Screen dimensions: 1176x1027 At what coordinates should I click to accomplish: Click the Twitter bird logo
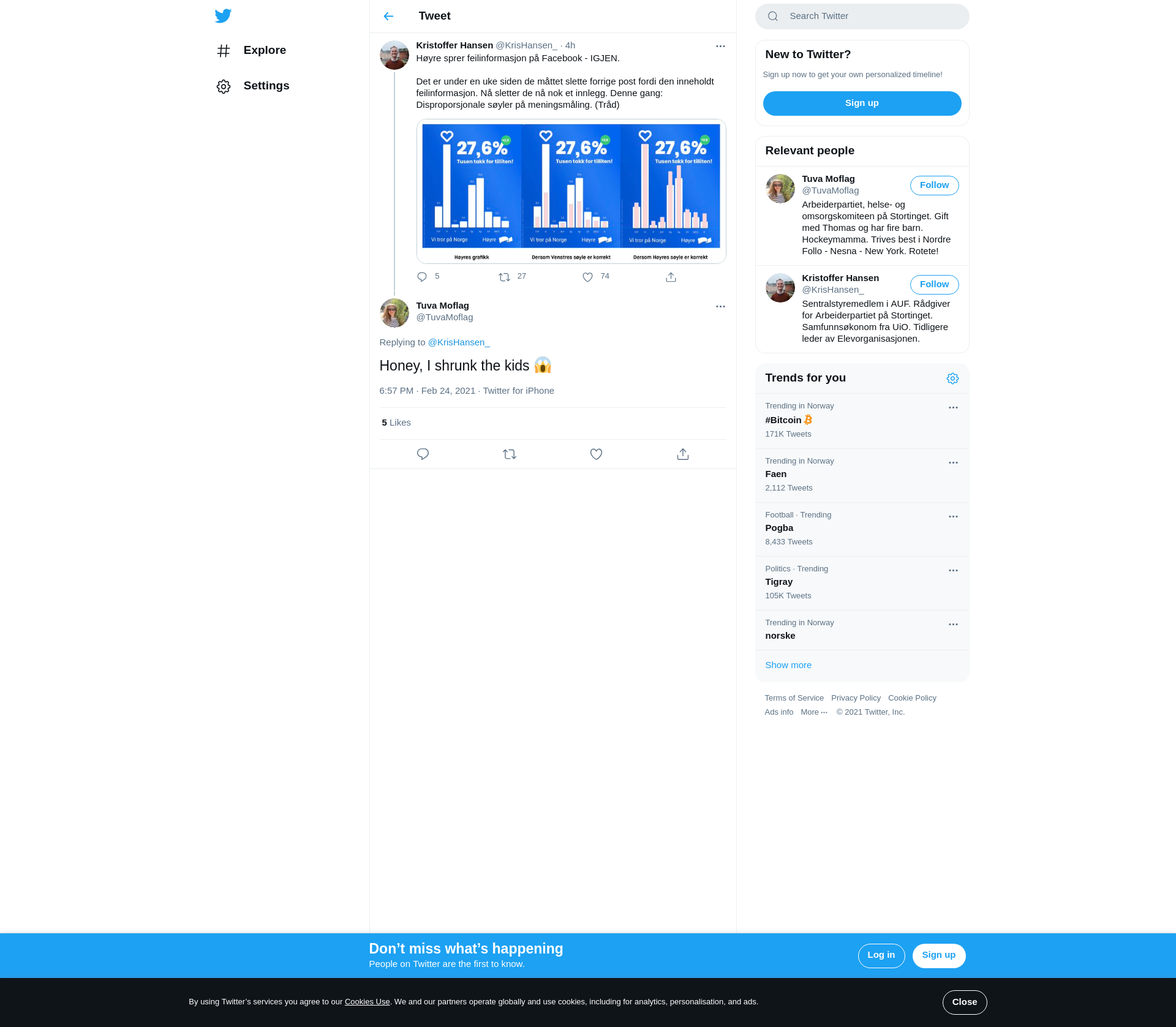point(223,16)
